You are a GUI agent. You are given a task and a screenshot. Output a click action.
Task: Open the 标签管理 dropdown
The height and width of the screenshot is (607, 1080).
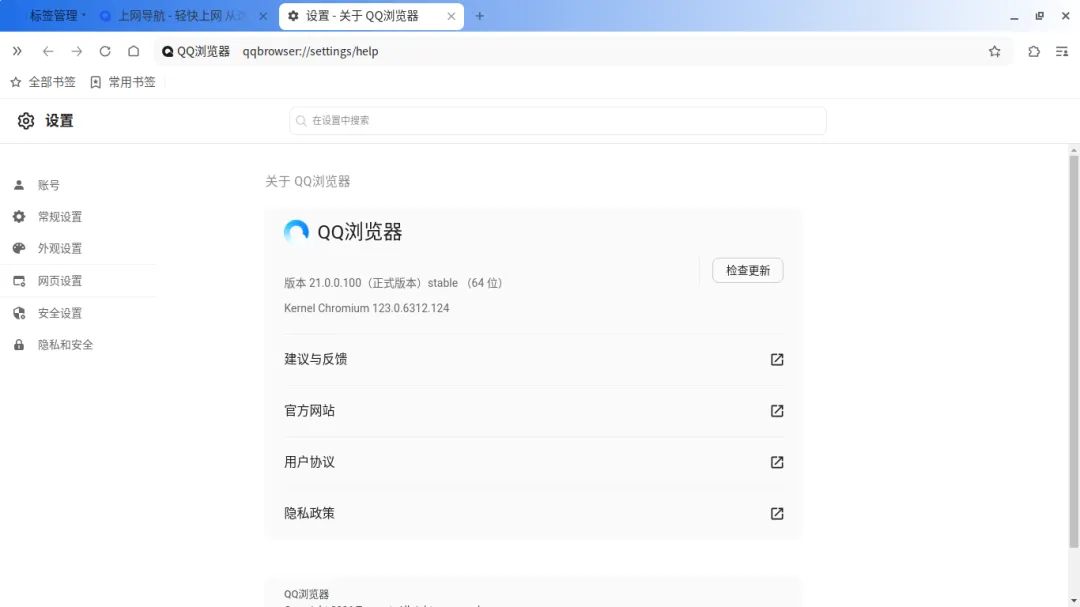(x=57, y=16)
